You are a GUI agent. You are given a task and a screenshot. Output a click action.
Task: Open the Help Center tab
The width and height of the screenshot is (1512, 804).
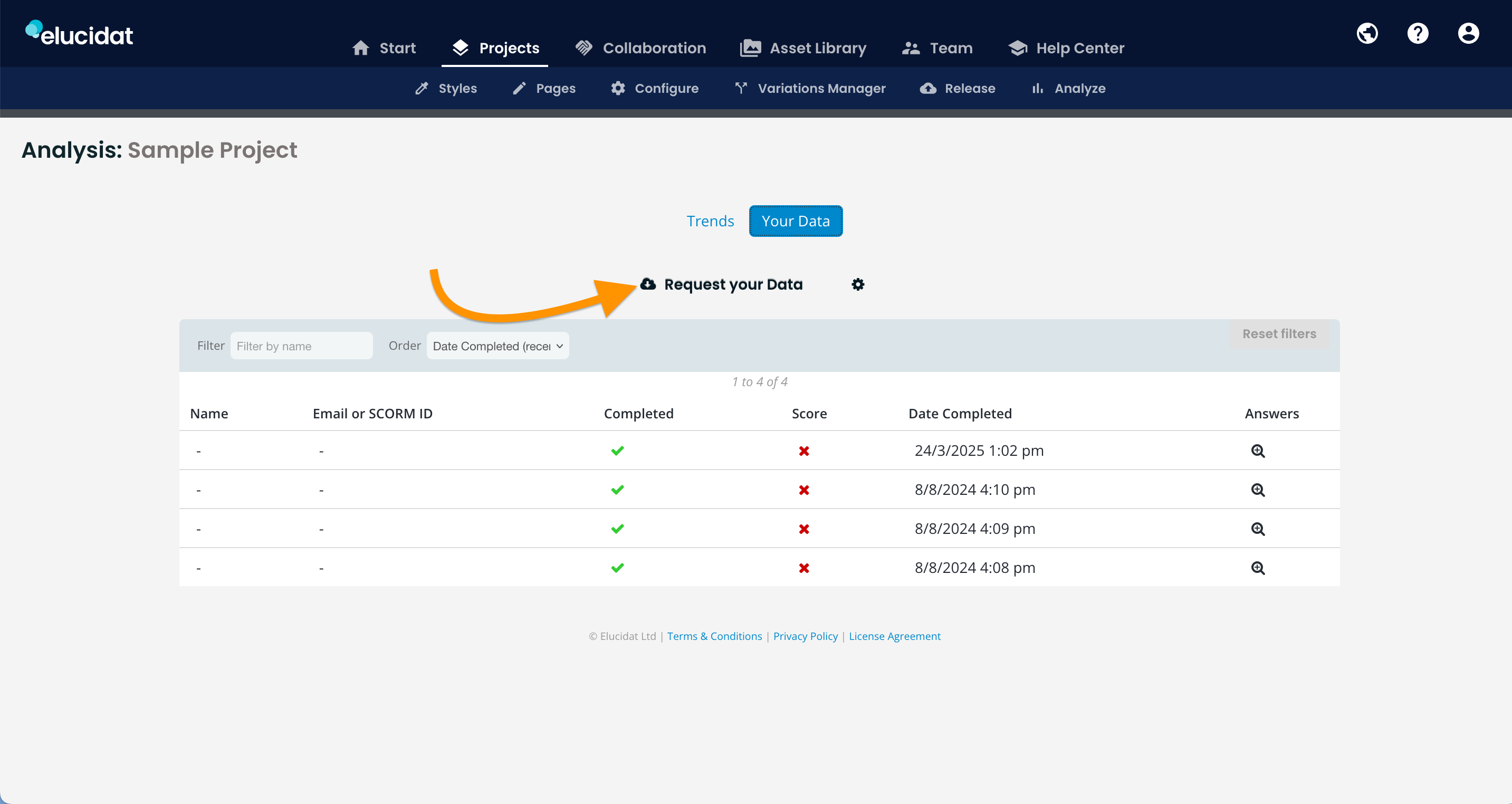1066,48
